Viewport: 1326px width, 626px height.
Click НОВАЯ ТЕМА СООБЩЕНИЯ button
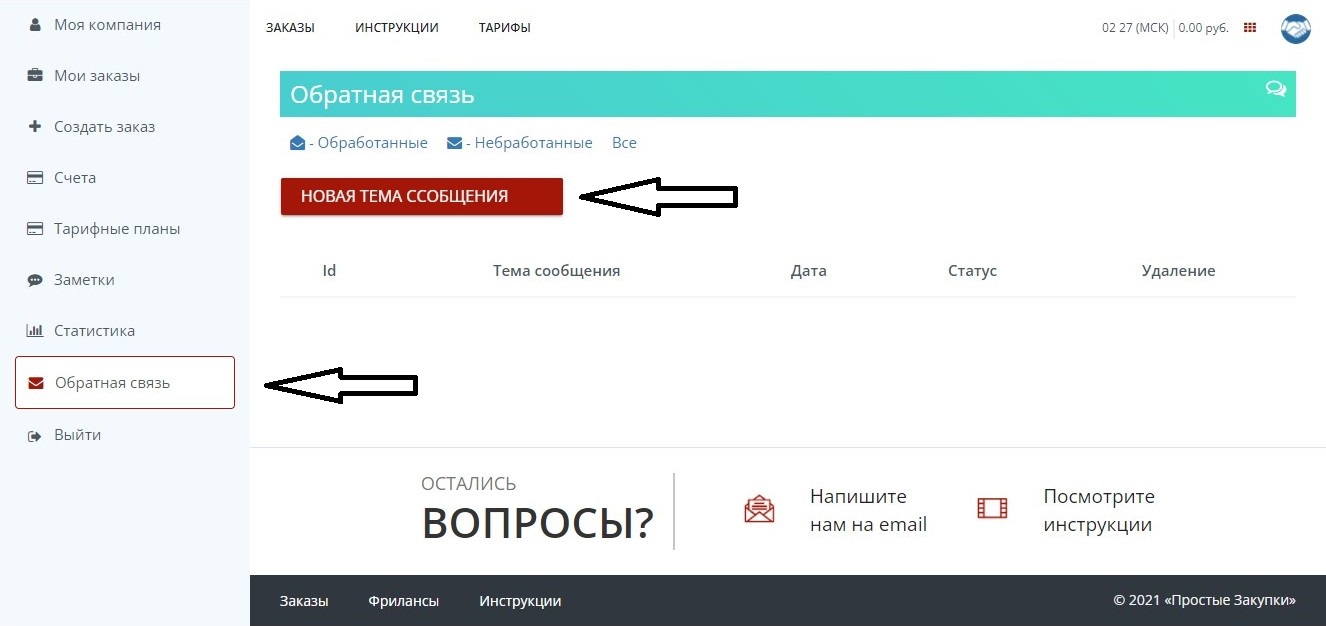pos(422,196)
